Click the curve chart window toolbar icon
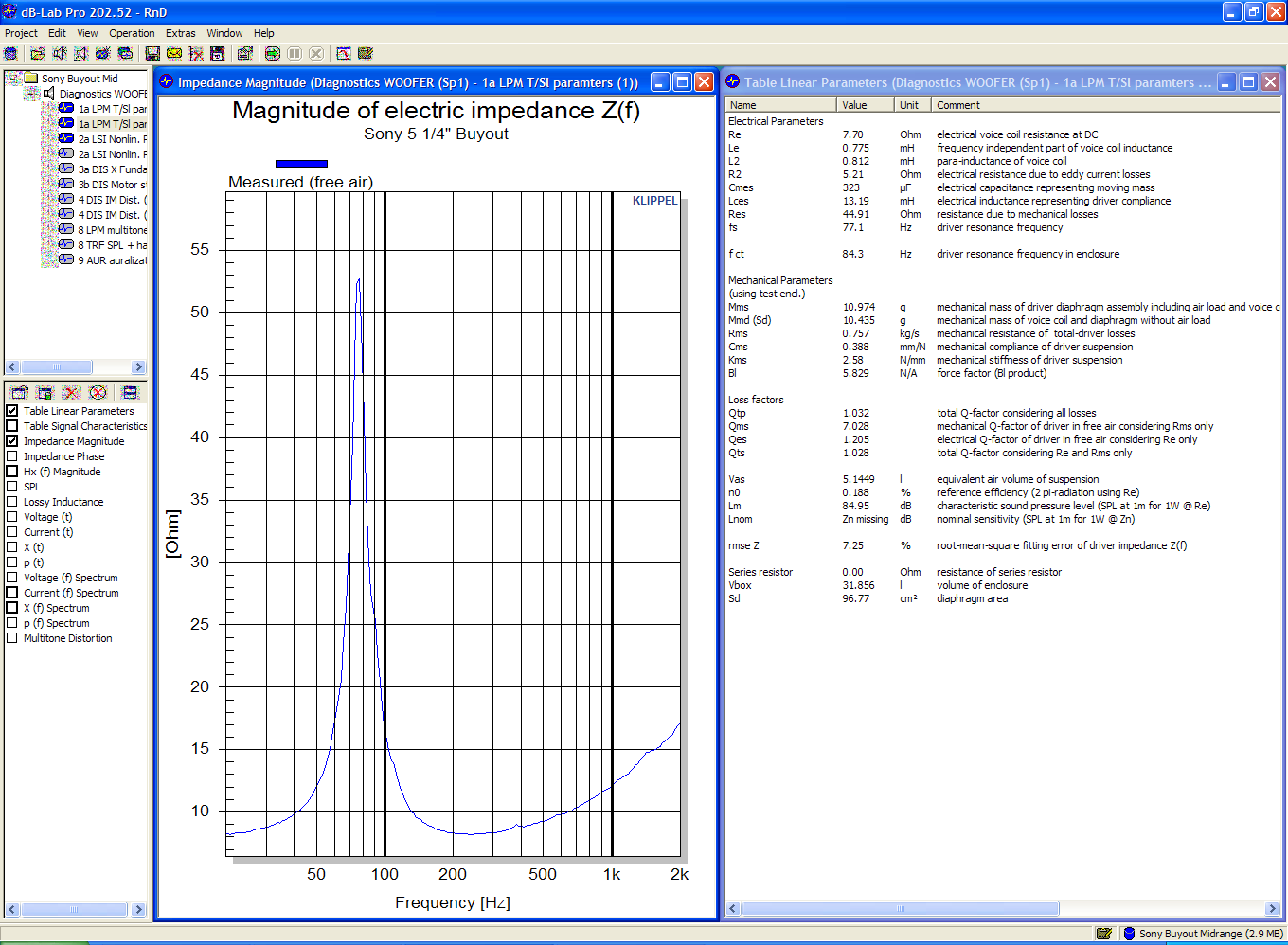This screenshot has width=1288, height=945. tap(344, 54)
